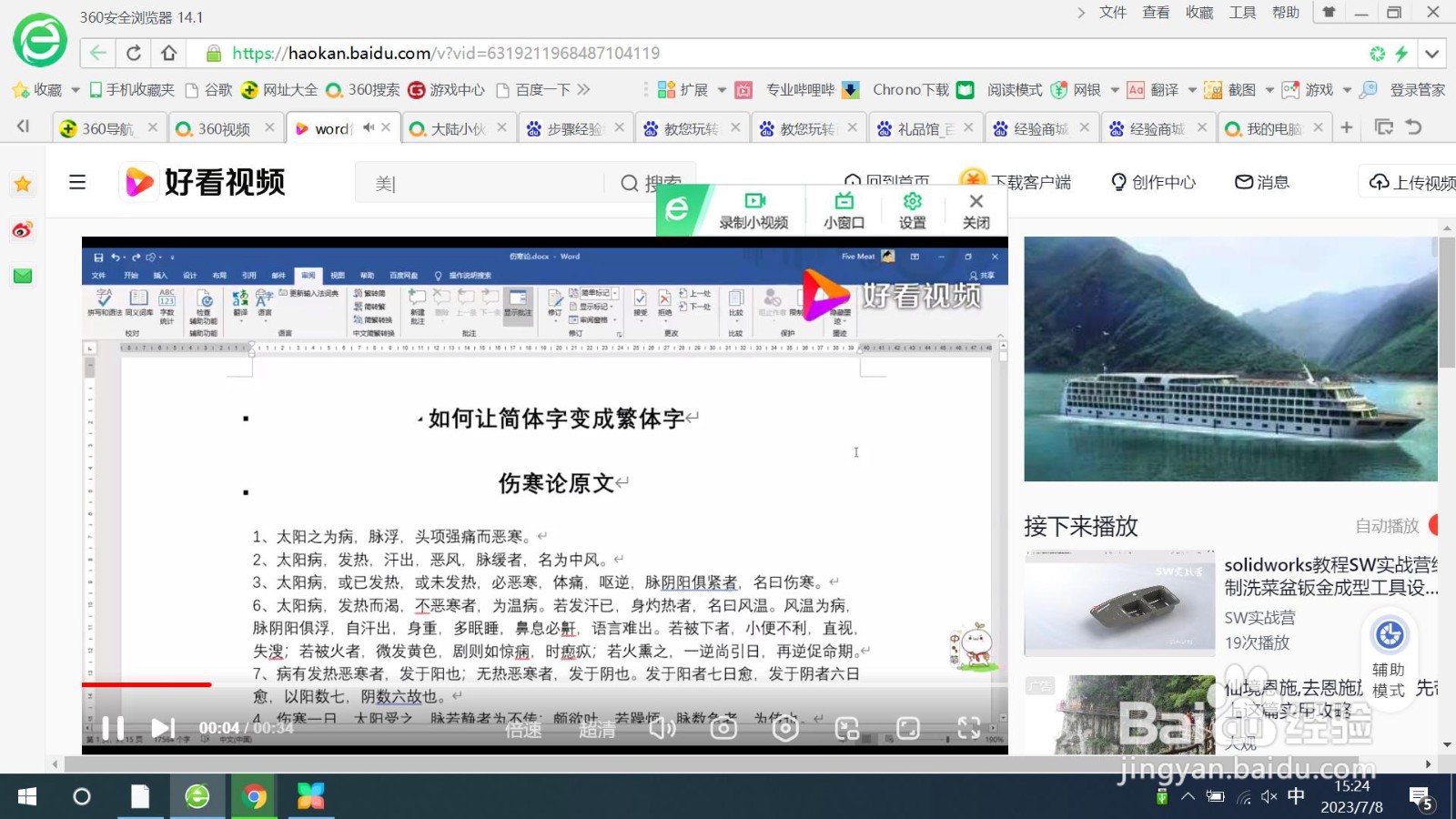Screen dimensions: 1456x819
Task: Open the 帮助 browser menu
Action: (x=1285, y=13)
